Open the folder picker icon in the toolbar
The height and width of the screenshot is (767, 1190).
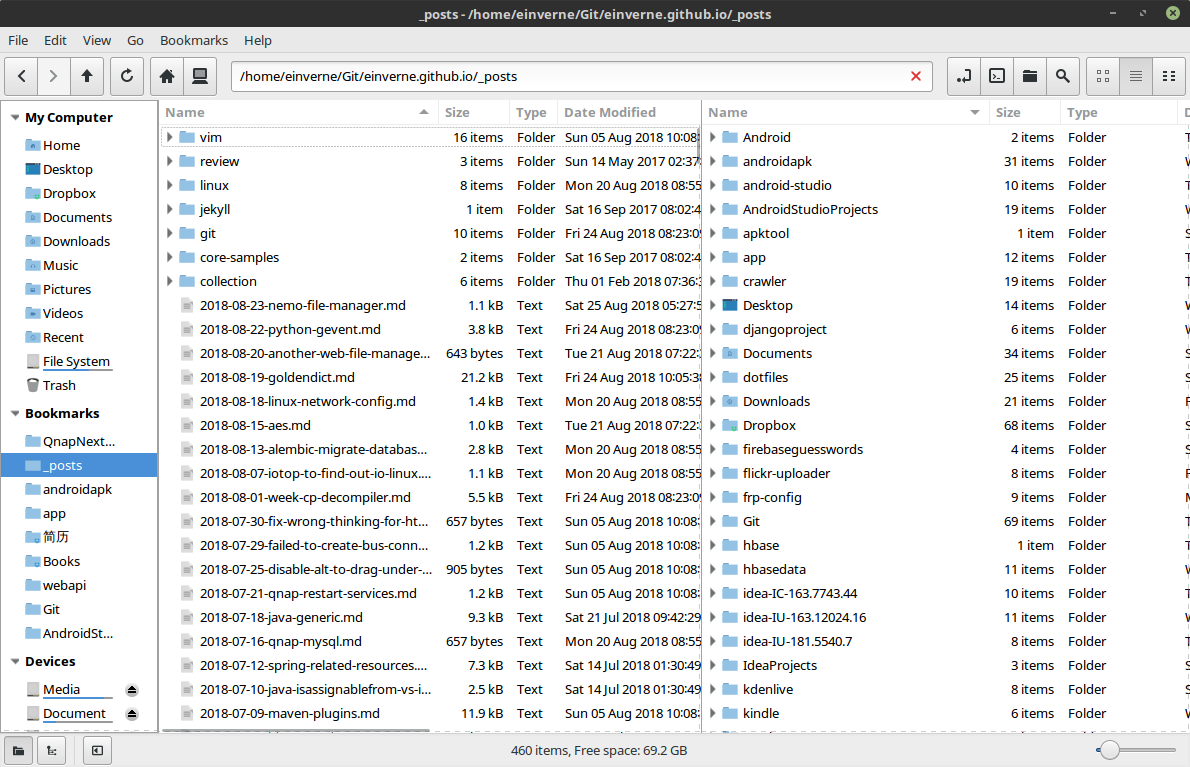1029,75
